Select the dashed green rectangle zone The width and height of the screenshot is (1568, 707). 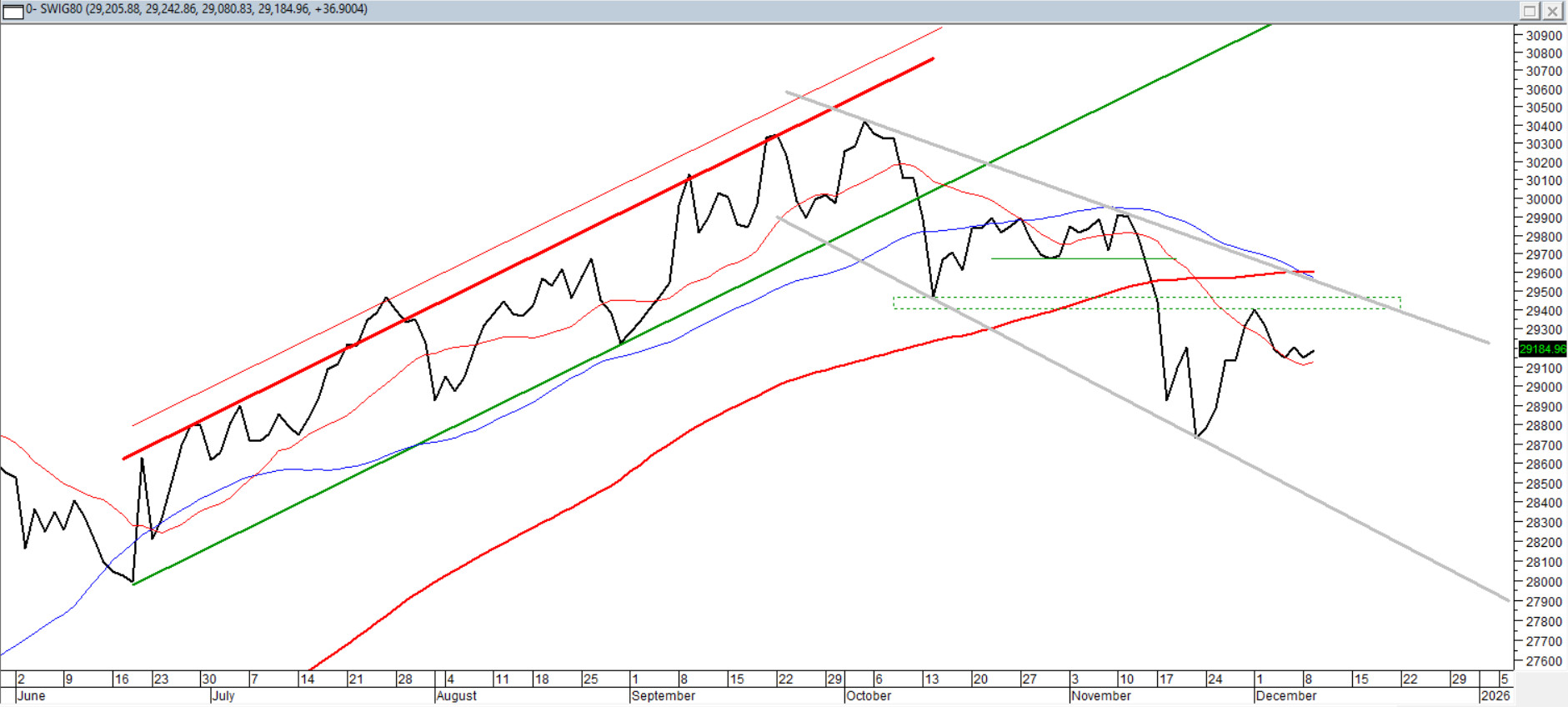[x=1146, y=303]
